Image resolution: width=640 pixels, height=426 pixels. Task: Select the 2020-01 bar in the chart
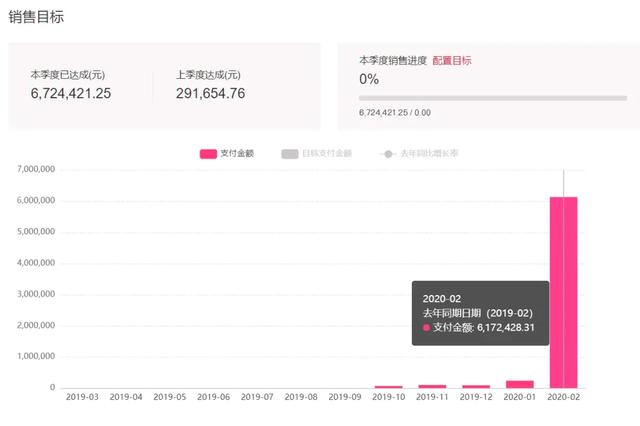click(519, 384)
